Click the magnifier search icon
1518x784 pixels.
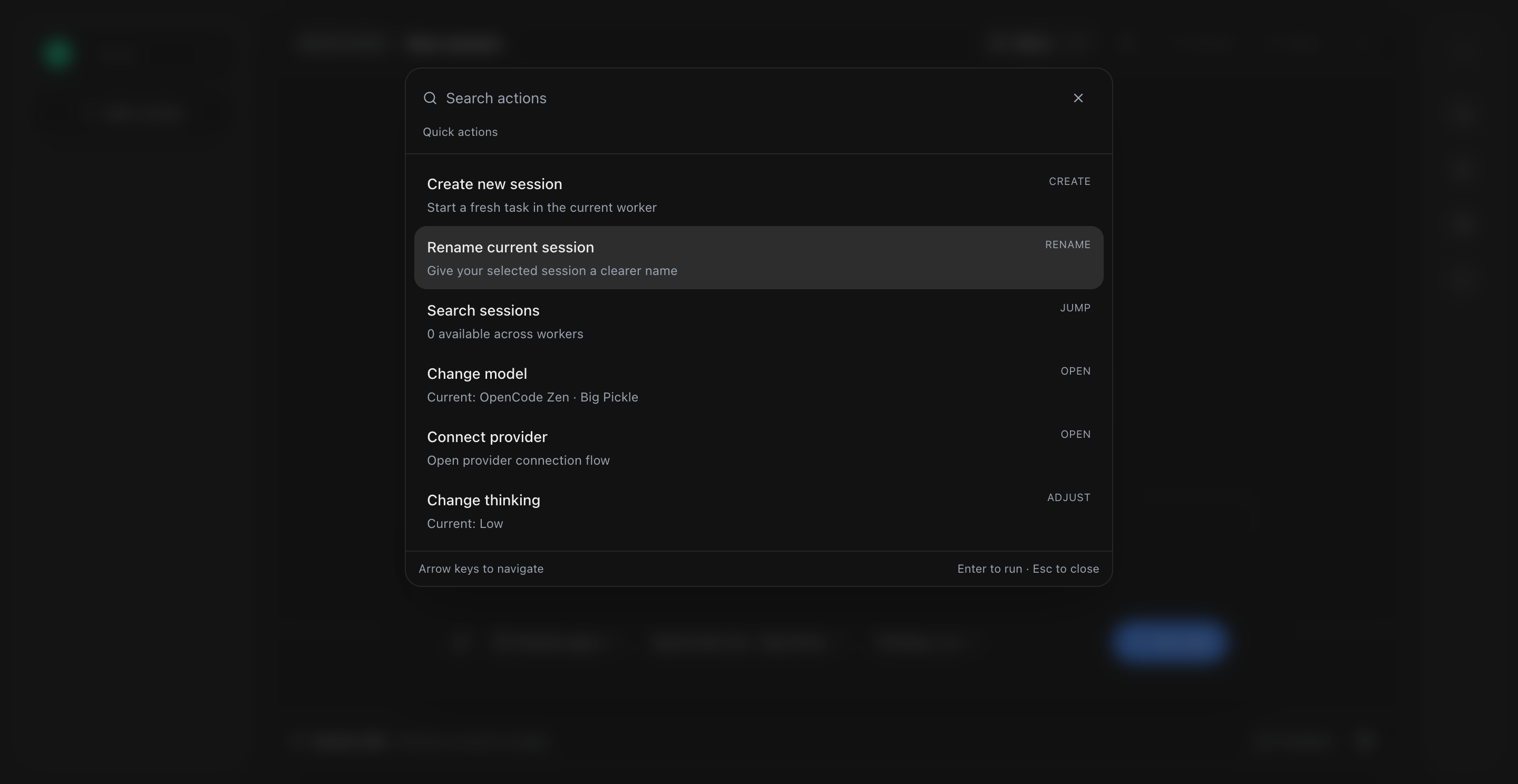tap(430, 98)
